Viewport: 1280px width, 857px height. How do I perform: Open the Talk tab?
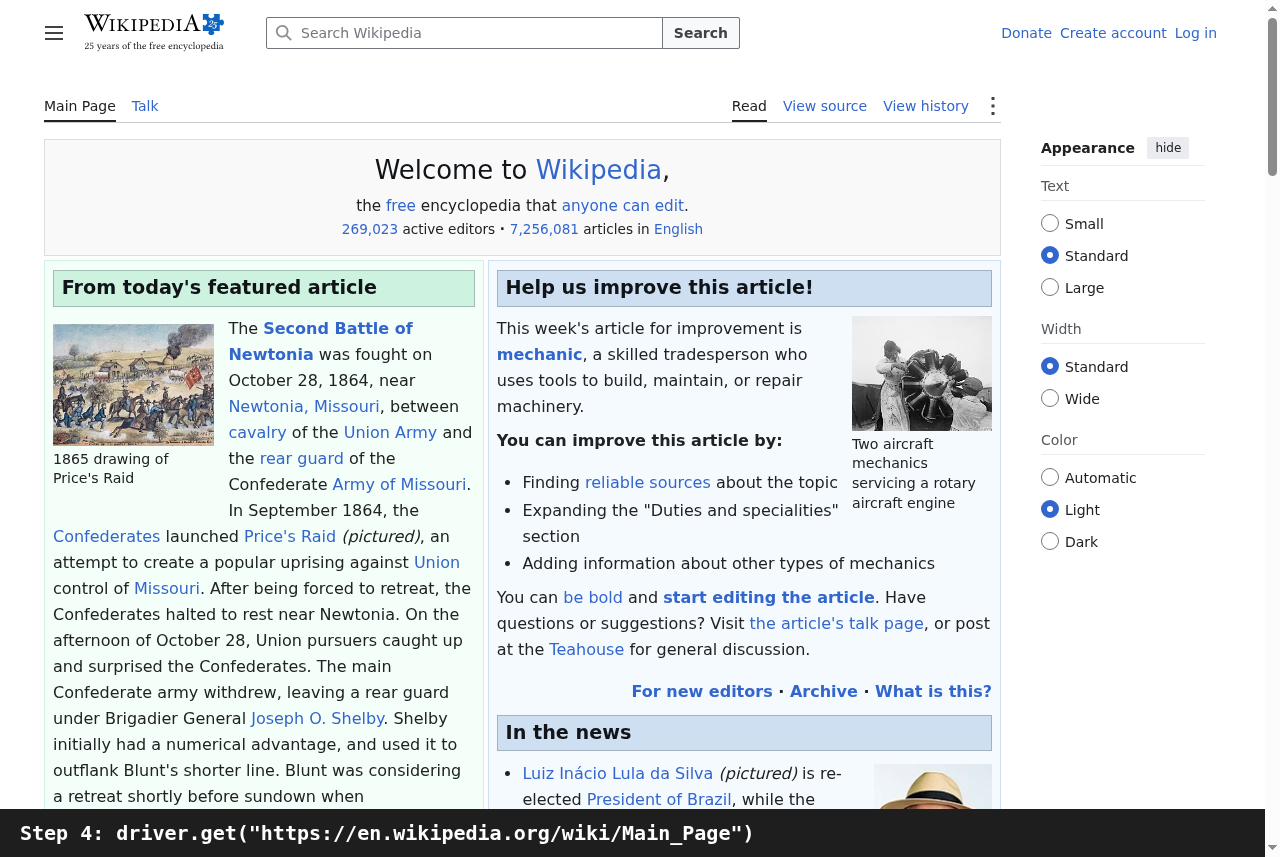[x=145, y=106]
